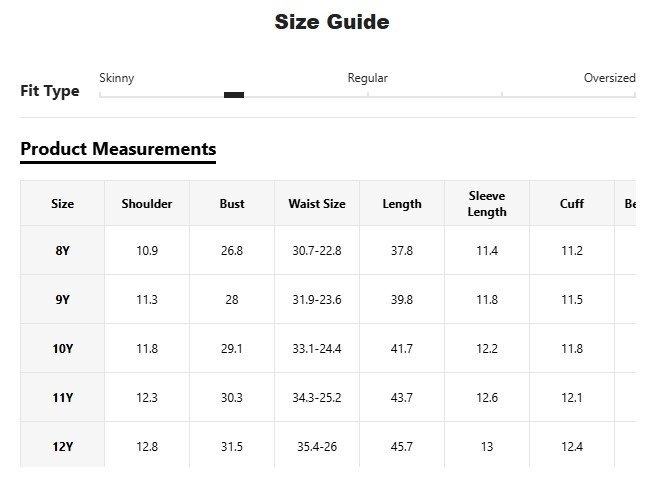Click the Skinny fit label
This screenshot has height=485, width=666.
117,78
